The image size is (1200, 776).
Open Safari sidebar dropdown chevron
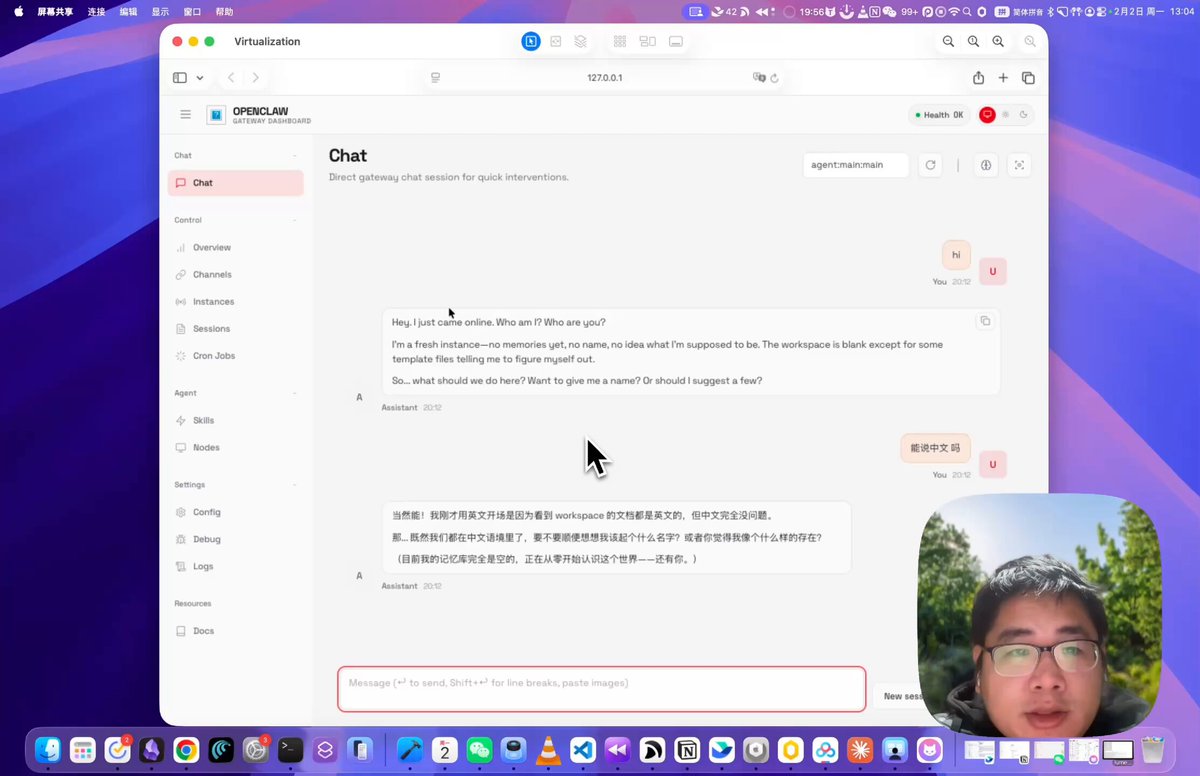[x=200, y=78]
